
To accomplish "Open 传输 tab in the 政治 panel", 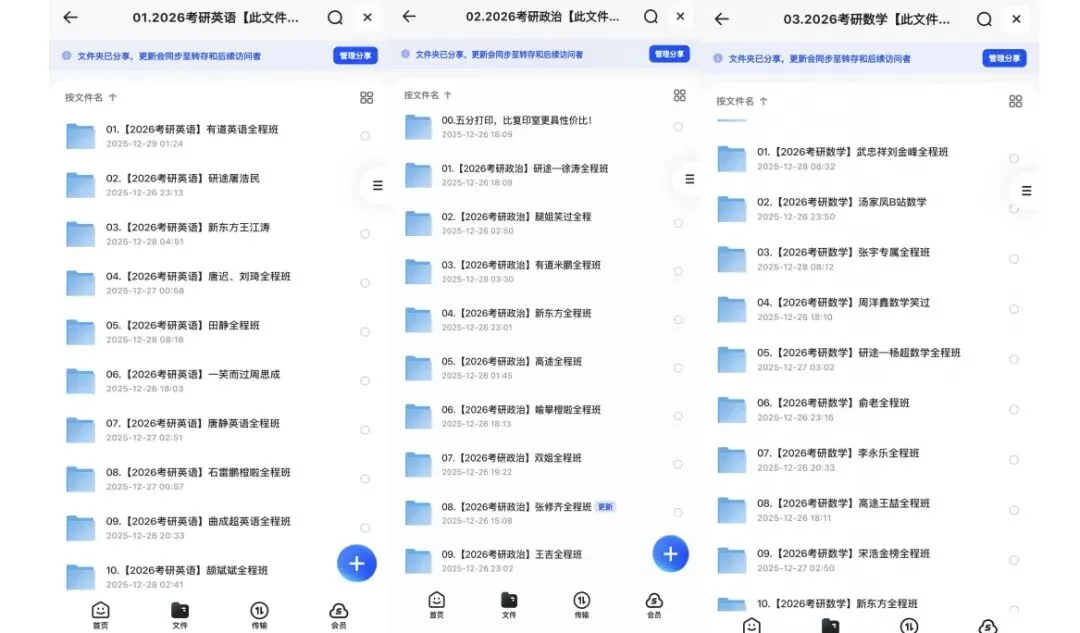I will coord(581,605).
